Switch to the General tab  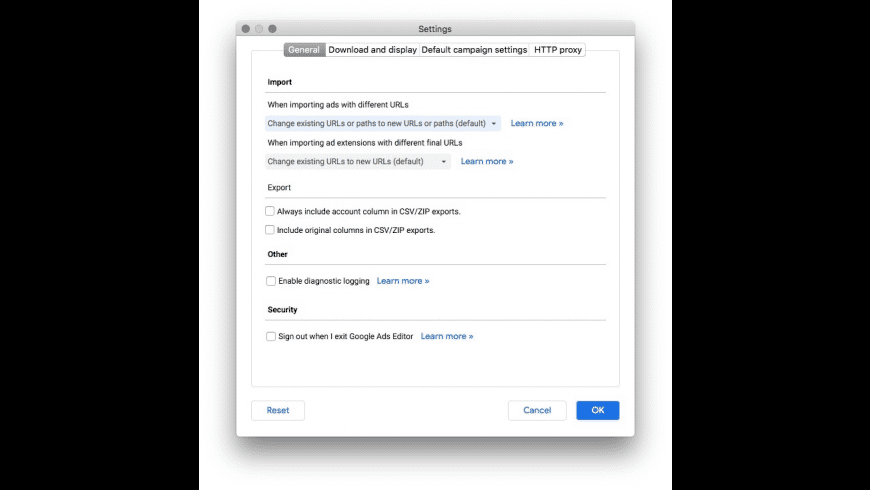304,50
